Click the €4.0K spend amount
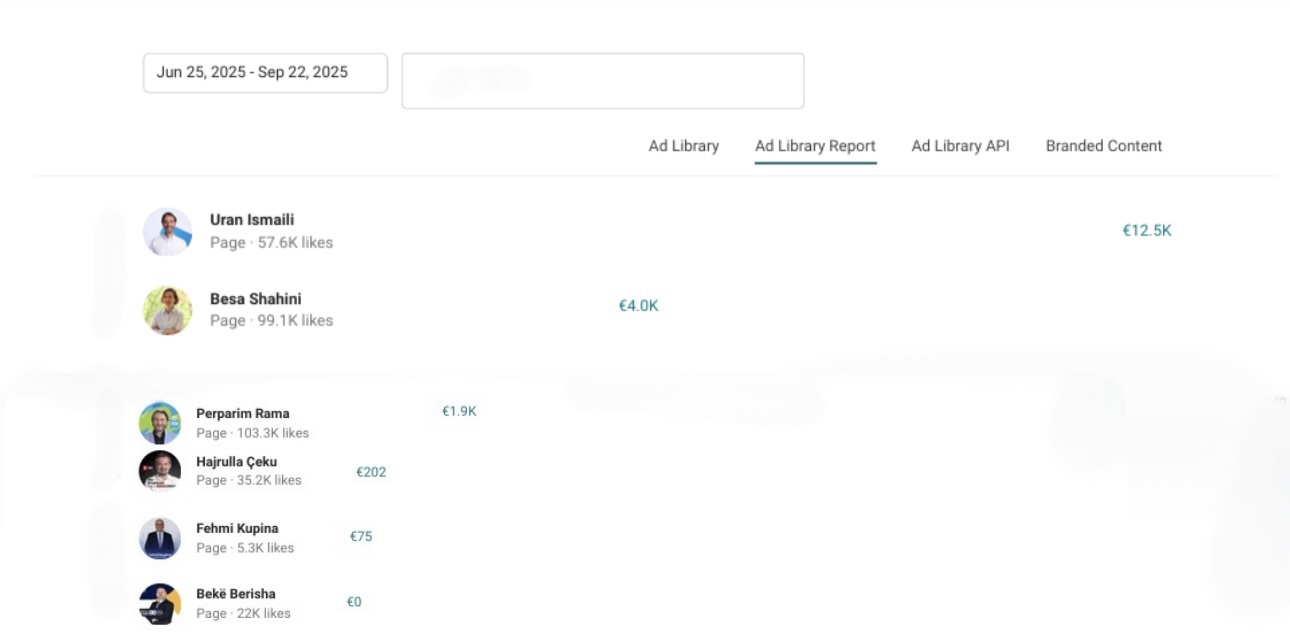Screen dimensions: 1290x643 638,306
